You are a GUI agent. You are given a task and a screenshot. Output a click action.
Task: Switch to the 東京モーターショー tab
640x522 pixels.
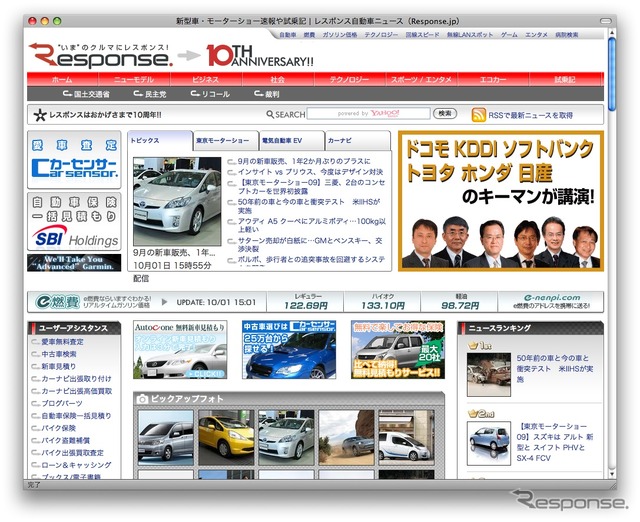tap(226, 140)
